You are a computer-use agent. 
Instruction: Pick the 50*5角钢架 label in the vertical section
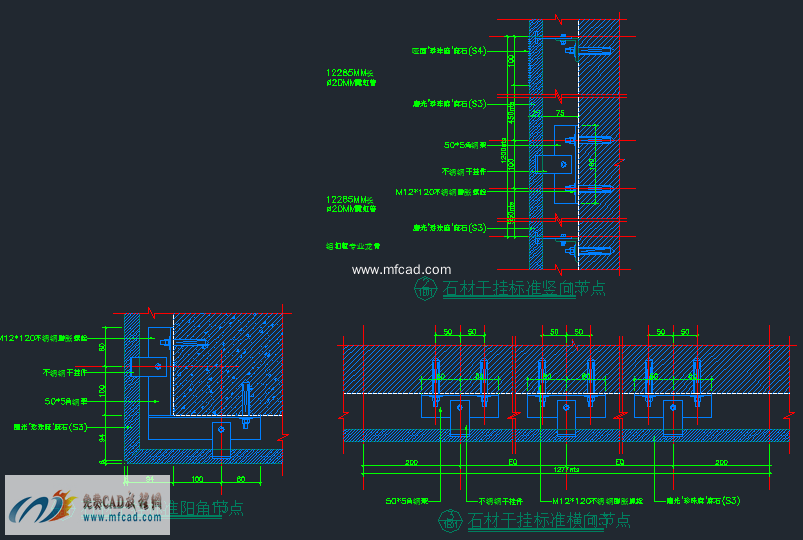[x=465, y=146]
